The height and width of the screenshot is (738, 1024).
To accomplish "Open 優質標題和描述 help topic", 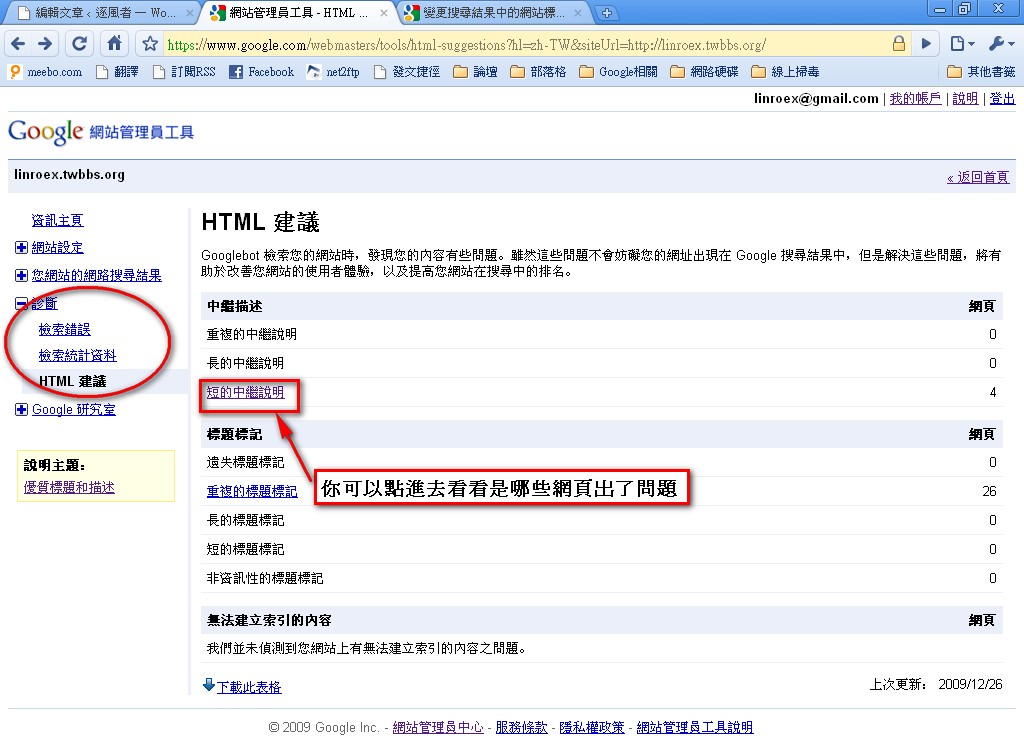I will [69, 487].
